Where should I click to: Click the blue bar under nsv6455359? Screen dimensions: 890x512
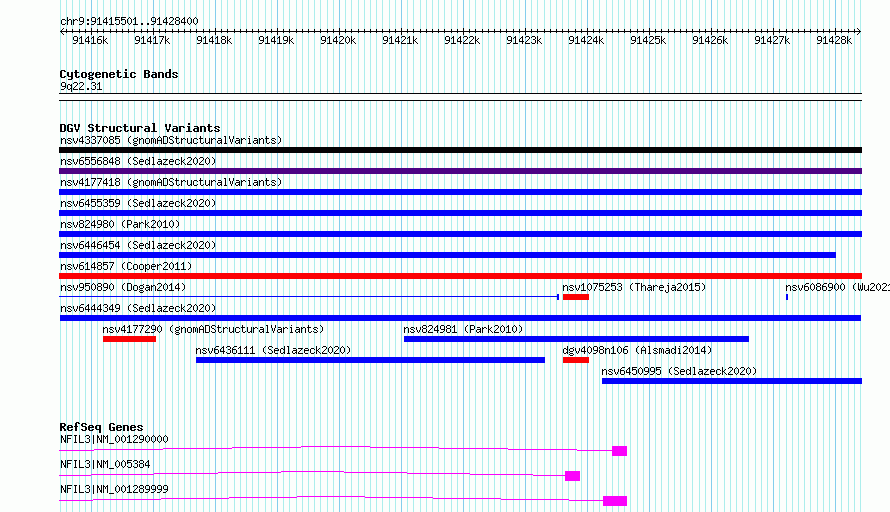pos(460,213)
